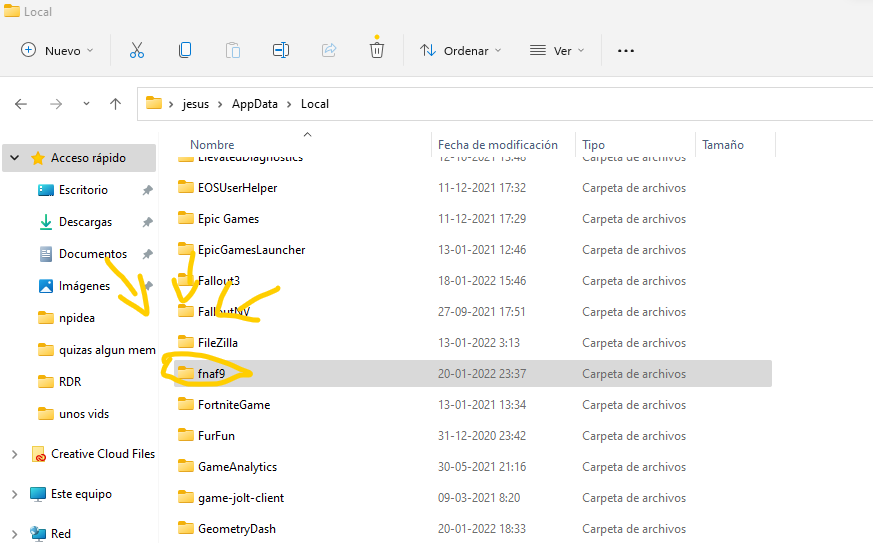Open Descargas in quick access
Viewport: 873px width, 543px height.
(x=85, y=222)
